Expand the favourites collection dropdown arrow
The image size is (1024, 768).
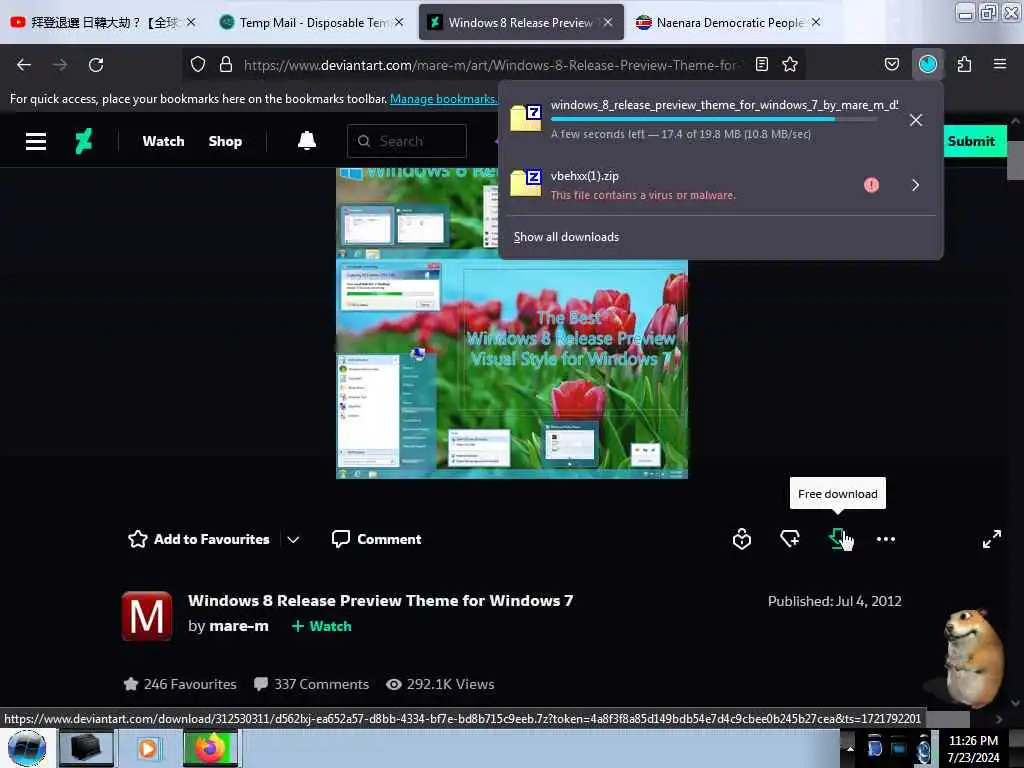point(293,539)
